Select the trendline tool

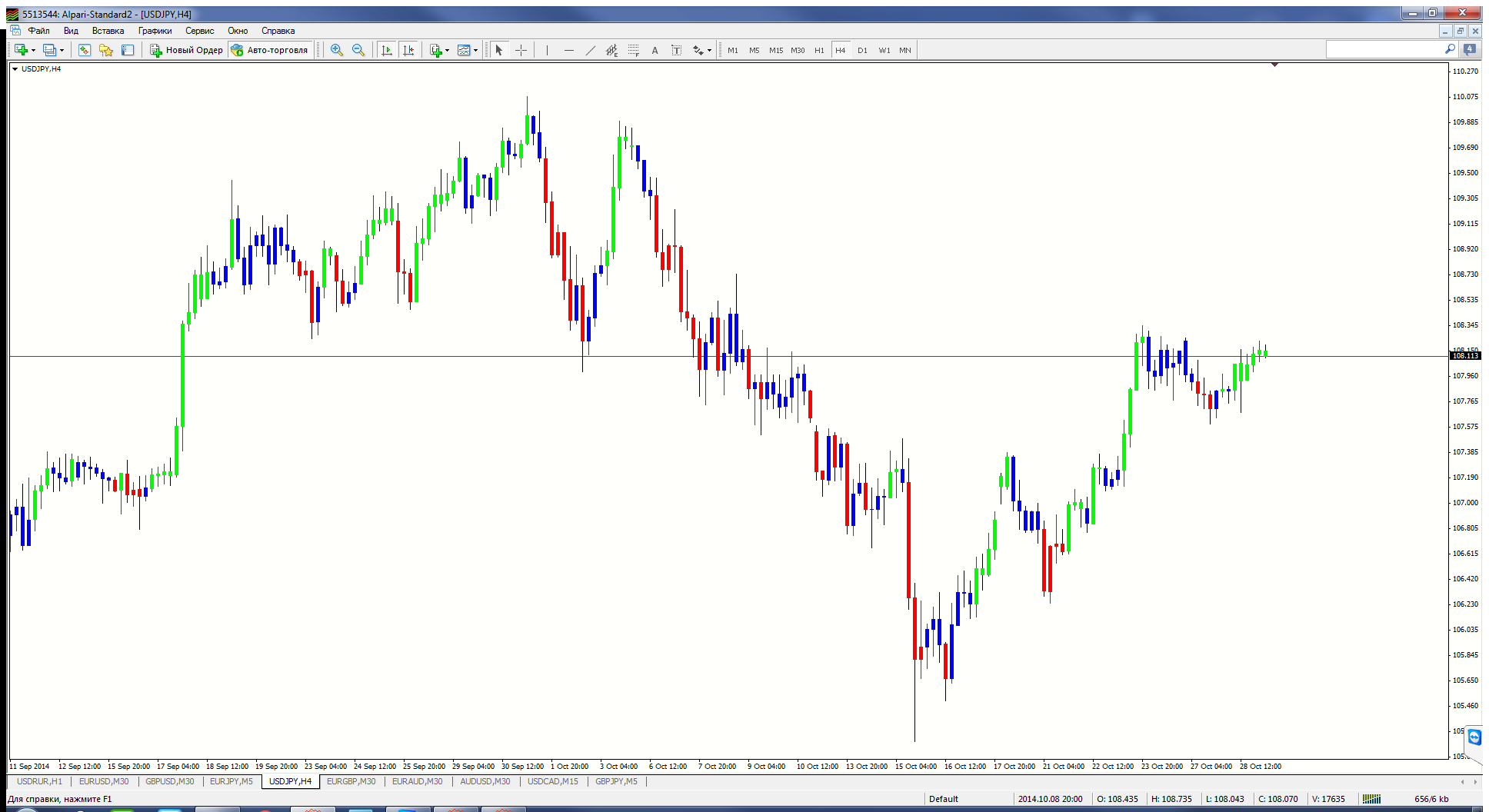coord(590,50)
